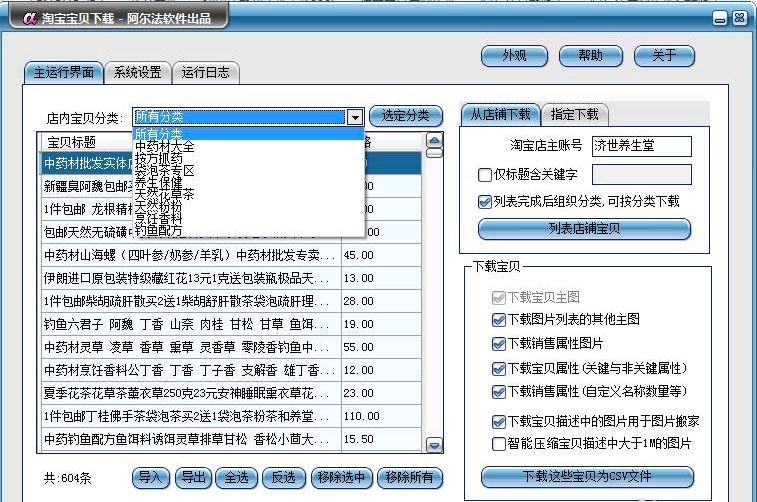Select the row 1件包邮 龙根精
The image size is (757, 502).
tap(87, 209)
